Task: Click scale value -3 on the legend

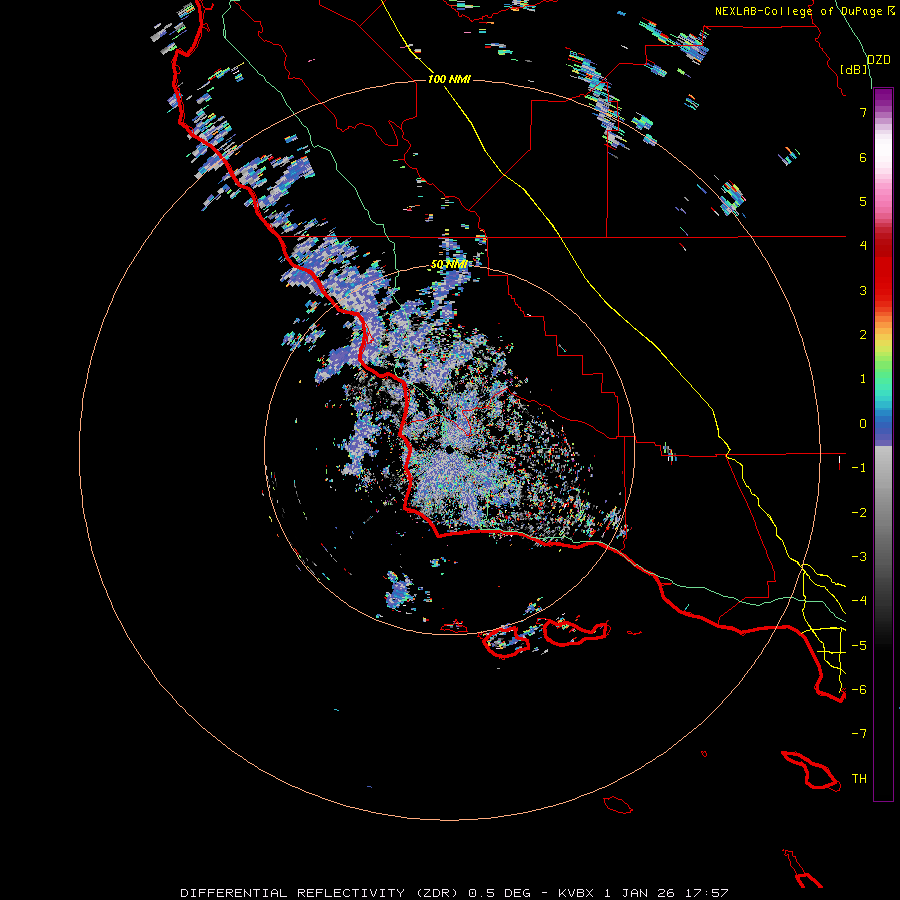Action: pyautogui.click(x=859, y=557)
